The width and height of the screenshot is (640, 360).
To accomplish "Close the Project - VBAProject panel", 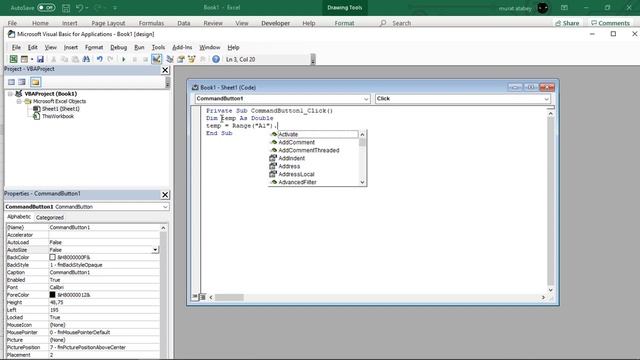I will click(165, 70).
